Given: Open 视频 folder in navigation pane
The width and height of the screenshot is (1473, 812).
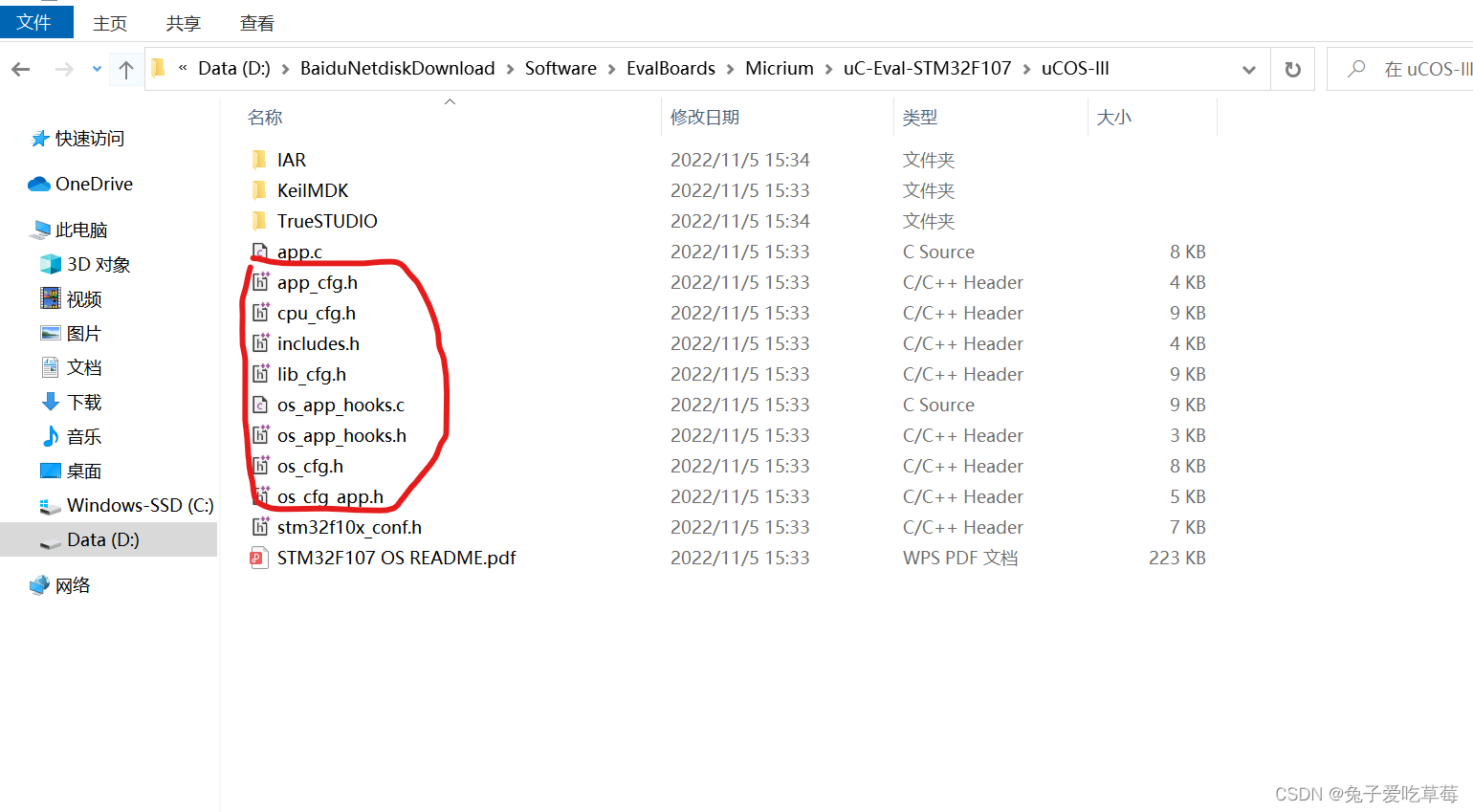Looking at the screenshot, I should [x=84, y=298].
